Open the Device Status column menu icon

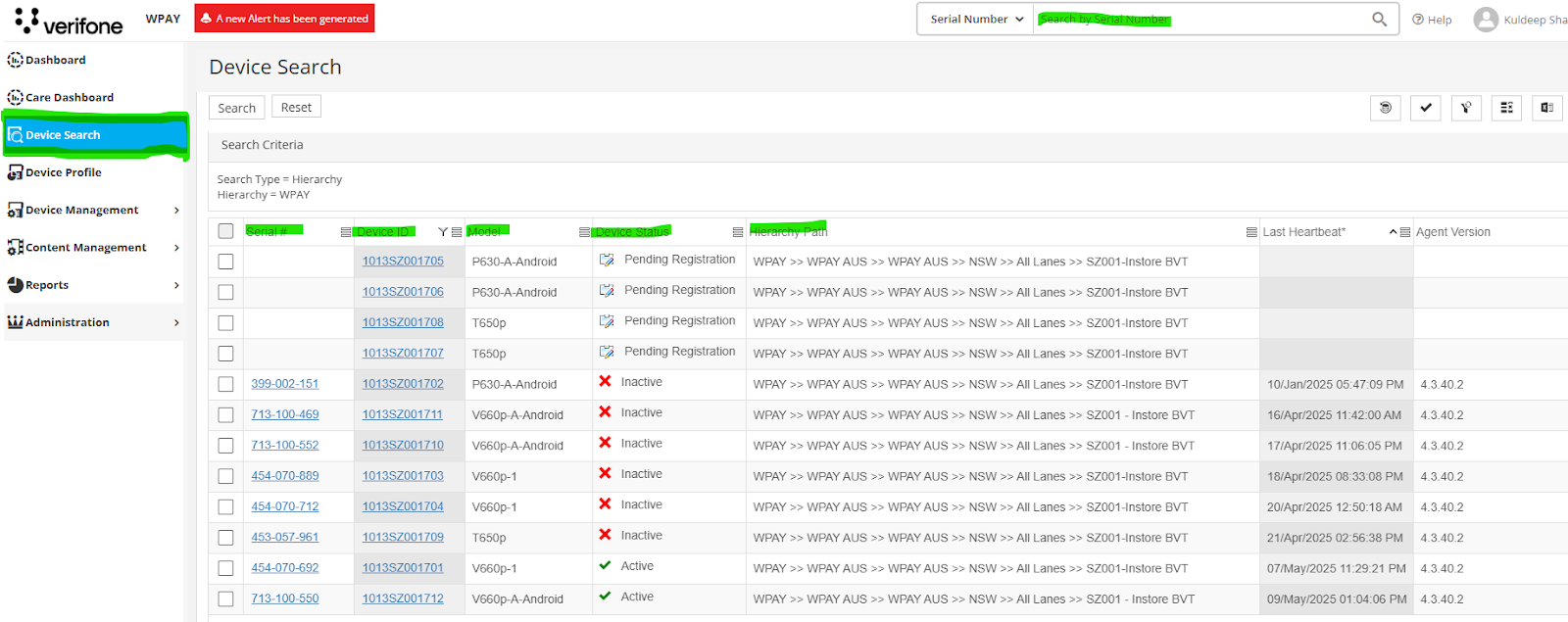pyautogui.click(x=738, y=232)
